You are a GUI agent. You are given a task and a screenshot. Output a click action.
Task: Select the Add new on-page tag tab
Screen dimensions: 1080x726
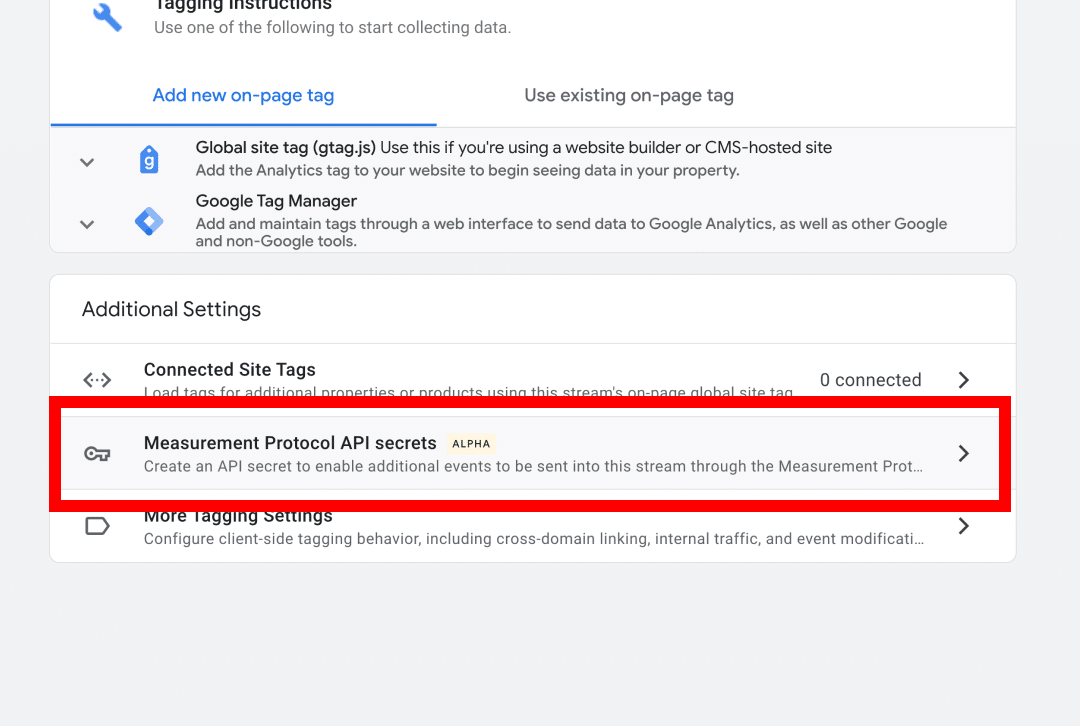tap(243, 95)
